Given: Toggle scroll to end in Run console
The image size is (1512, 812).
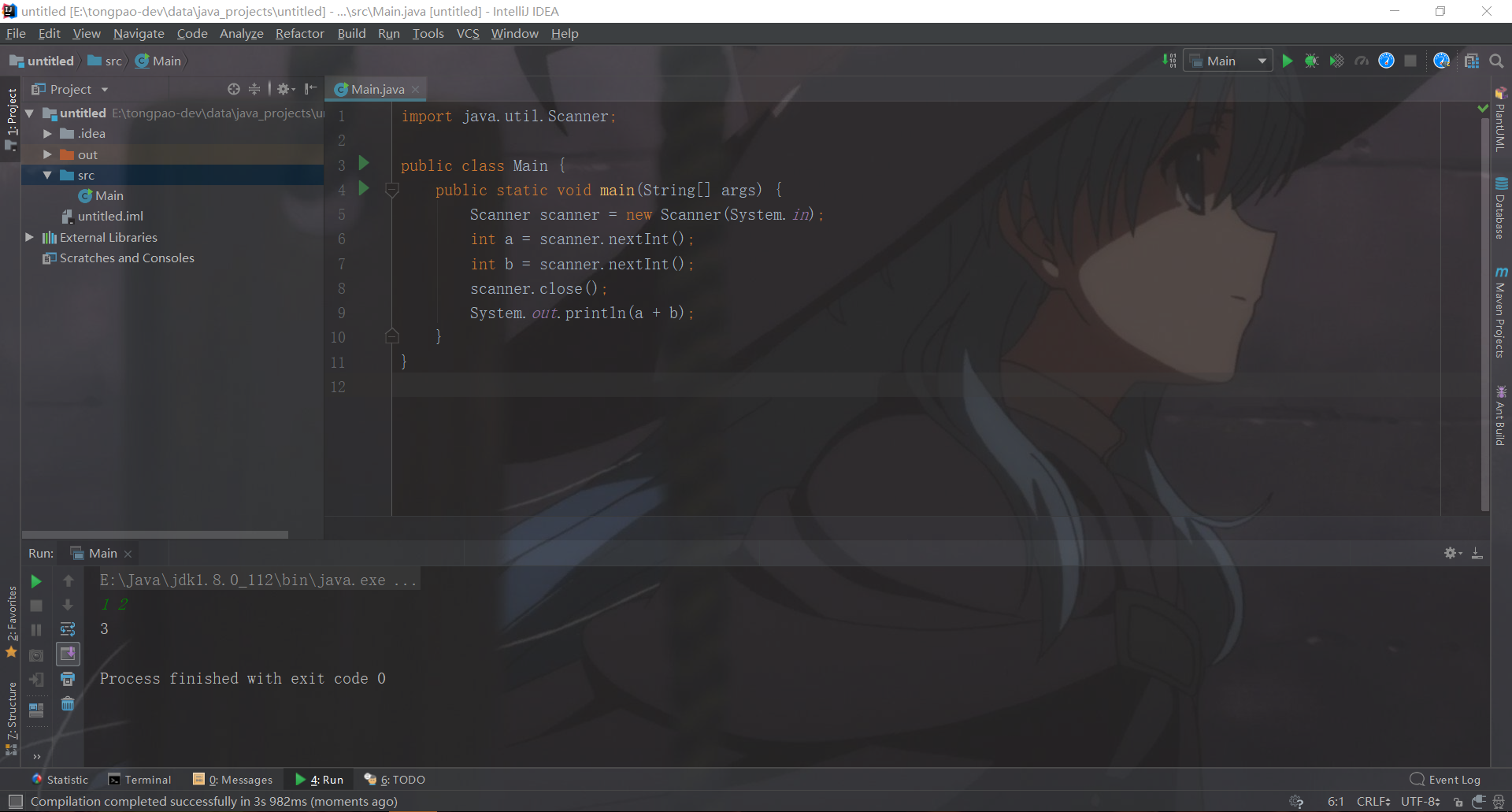Looking at the screenshot, I should (x=68, y=654).
